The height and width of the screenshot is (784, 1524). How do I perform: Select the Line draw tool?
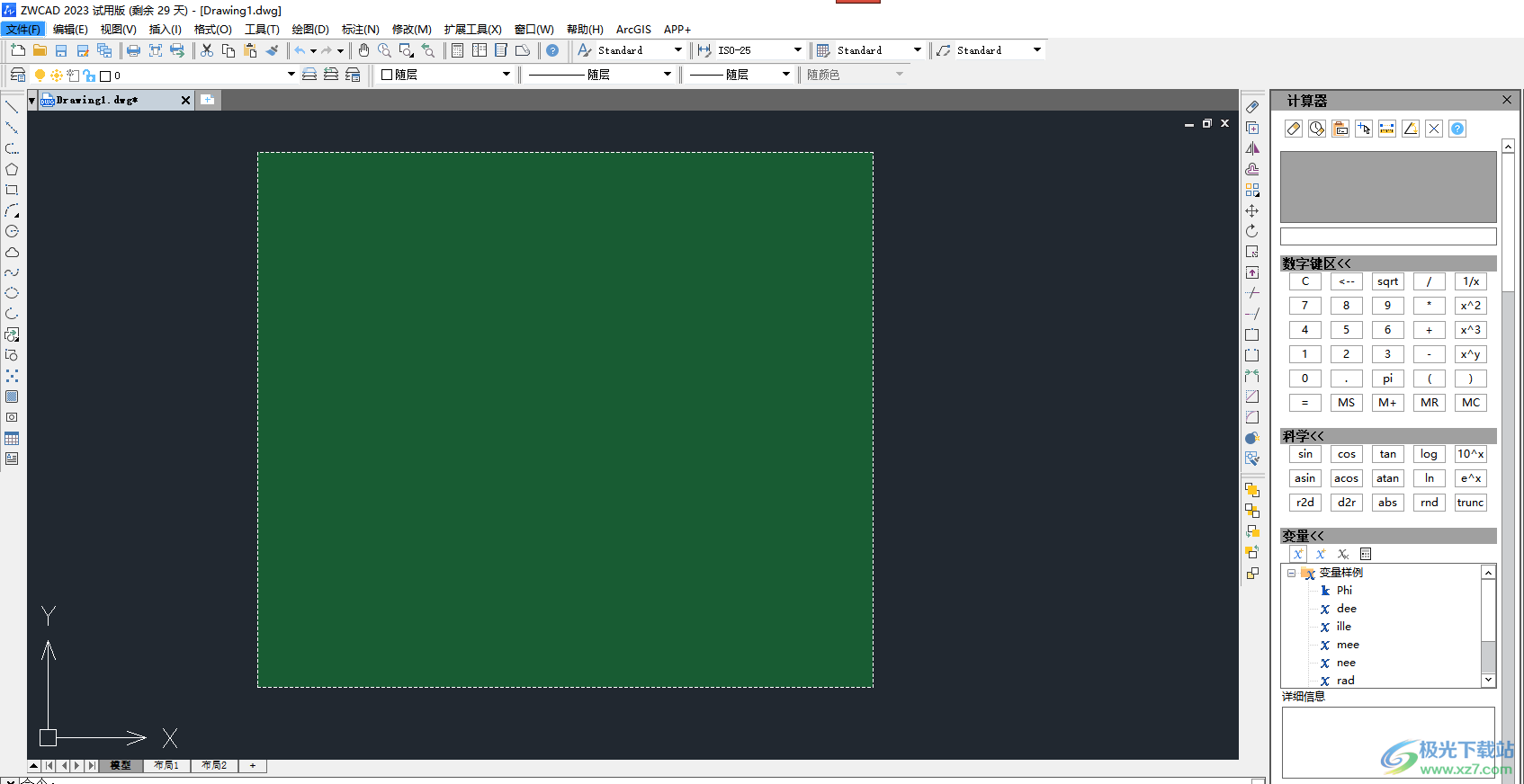coord(12,107)
